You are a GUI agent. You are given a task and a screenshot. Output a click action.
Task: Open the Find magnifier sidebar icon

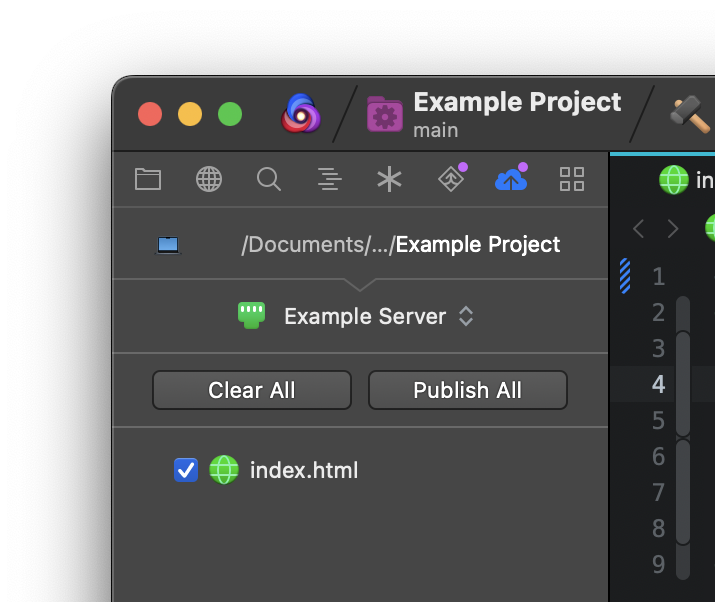(269, 179)
